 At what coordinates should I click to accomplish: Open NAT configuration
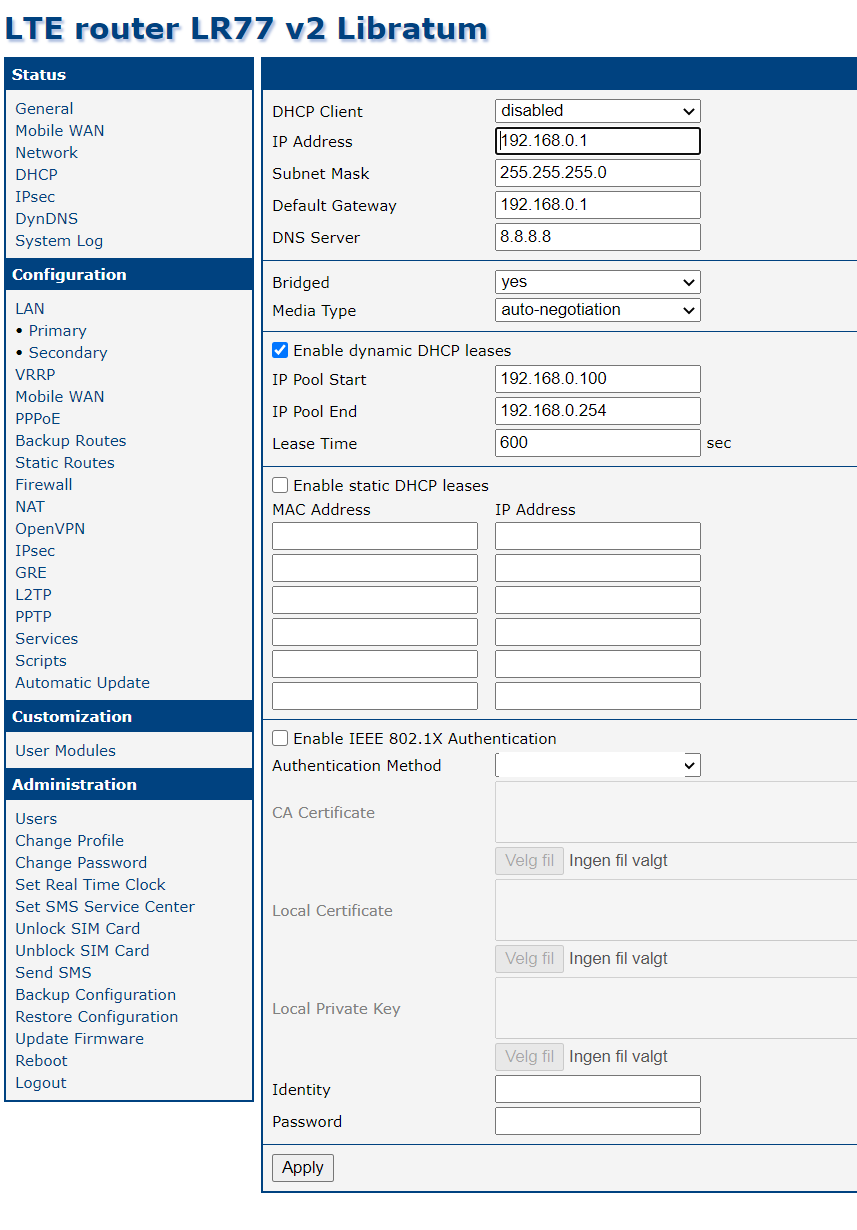(x=30, y=507)
